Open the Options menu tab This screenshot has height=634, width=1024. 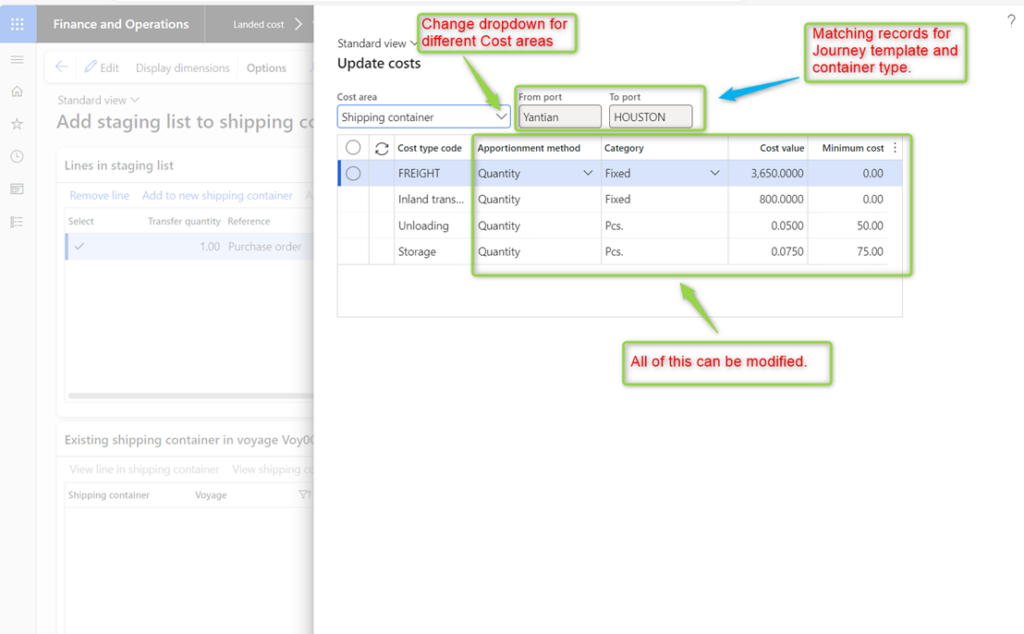266,68
